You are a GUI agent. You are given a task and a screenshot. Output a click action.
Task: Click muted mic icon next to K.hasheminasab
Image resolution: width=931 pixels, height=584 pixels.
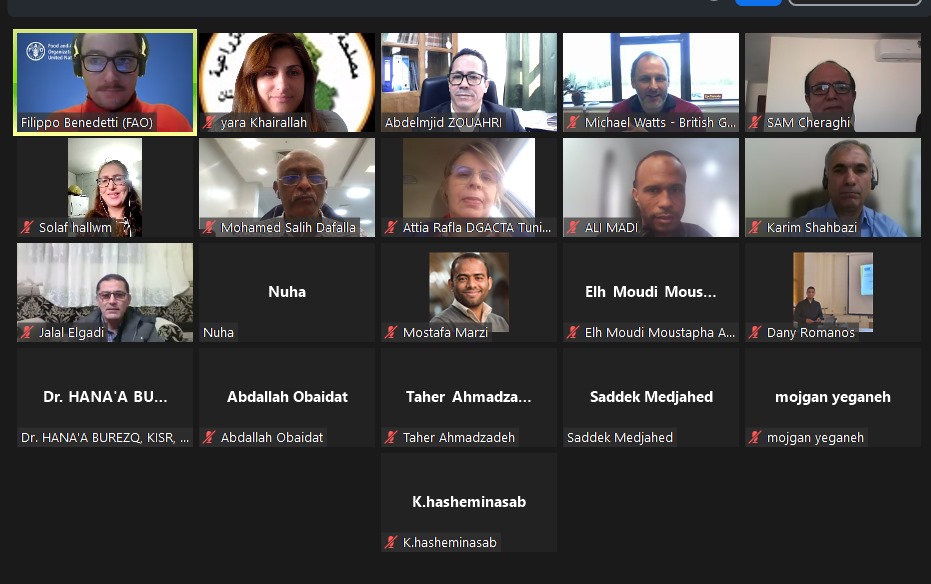(391, 542)
